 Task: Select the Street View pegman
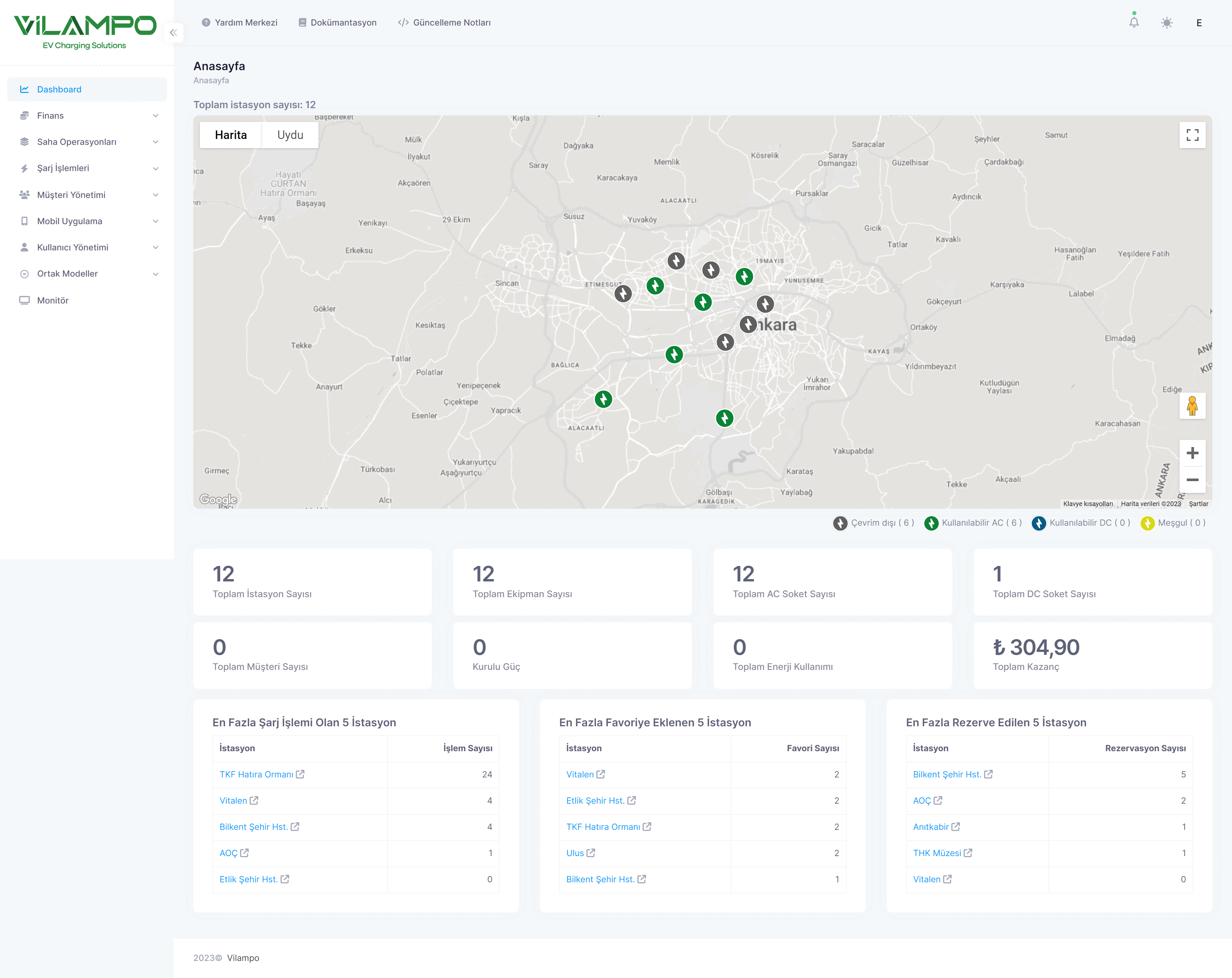point(1192,406)
